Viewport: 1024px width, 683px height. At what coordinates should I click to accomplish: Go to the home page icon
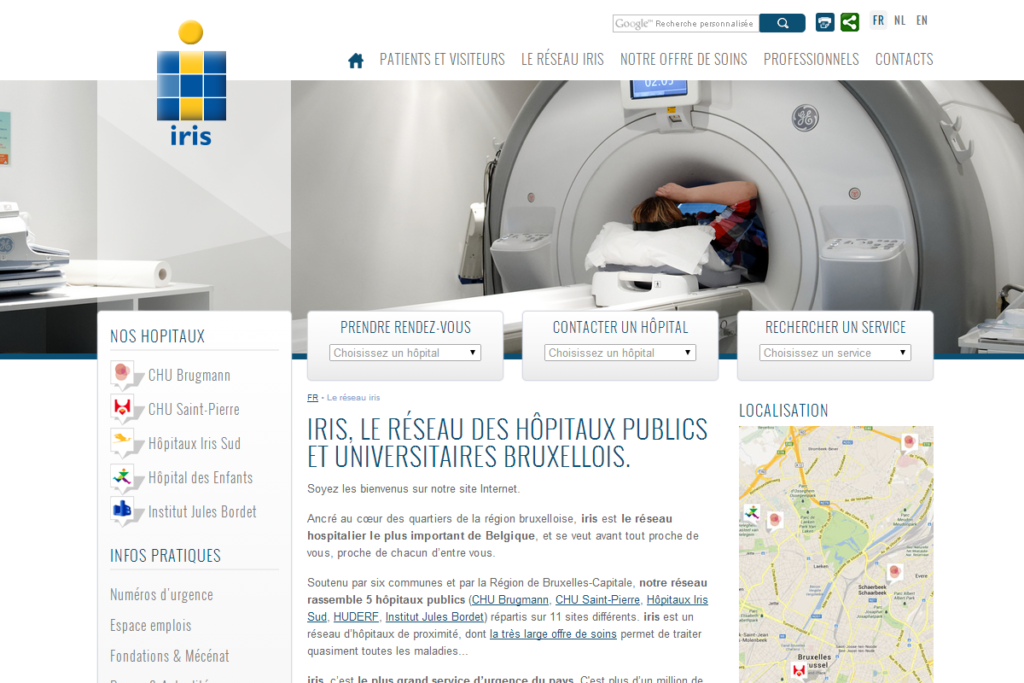[356, 61]
